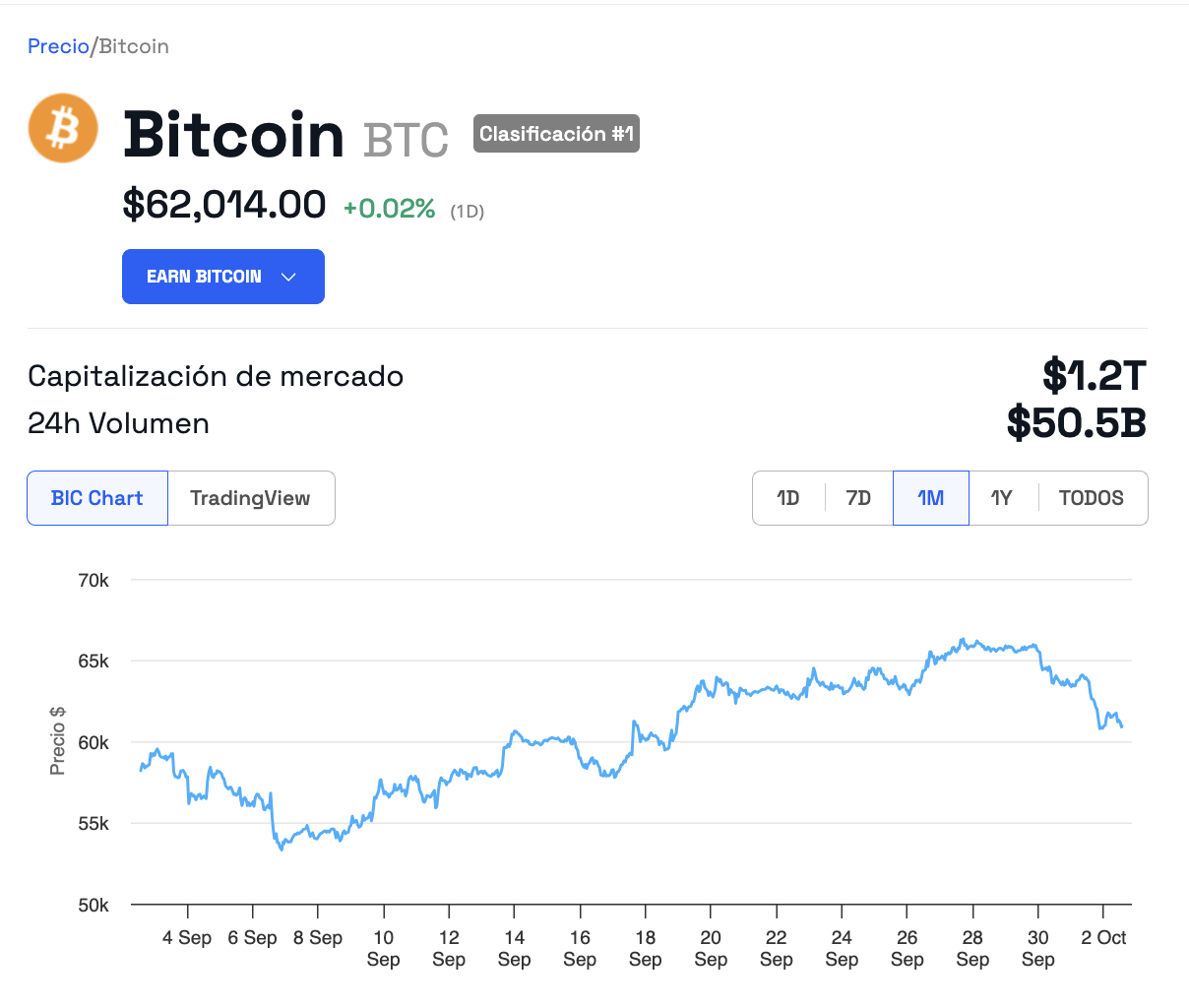Open the Earn Bitcoin dropdown chevron
The width and height of the screenshot is (1189, 1008).
pos(288,277)
